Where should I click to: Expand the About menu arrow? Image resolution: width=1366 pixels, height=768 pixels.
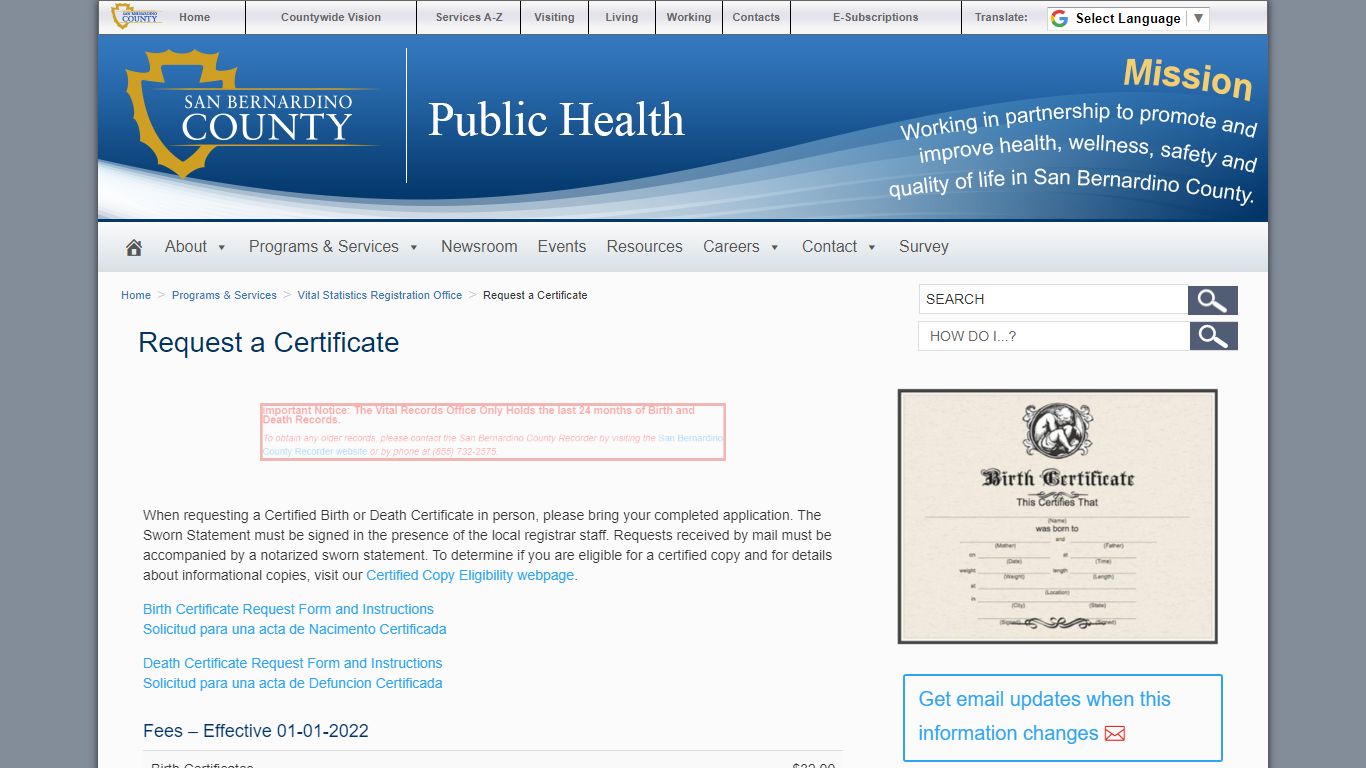222,248
